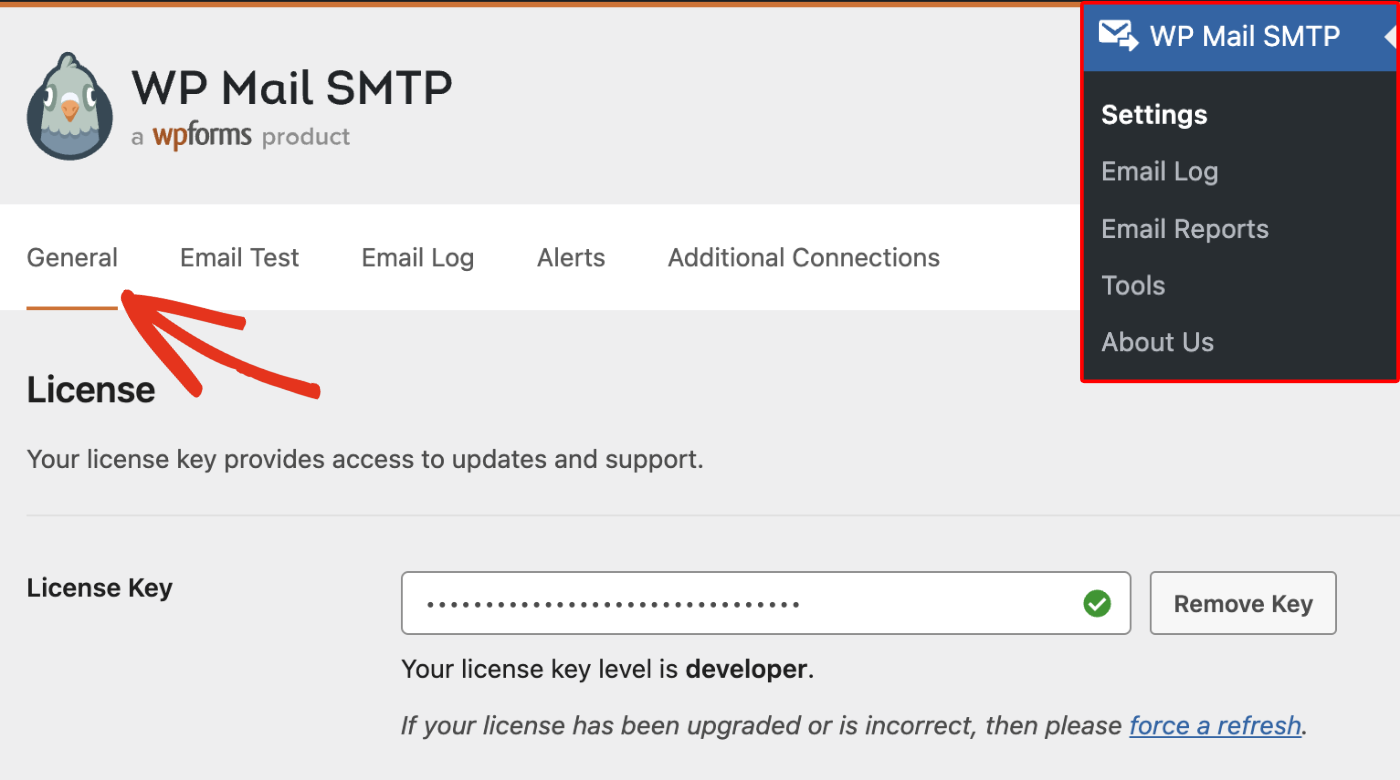
Task: Open the About Us page
Action: 1157,342
